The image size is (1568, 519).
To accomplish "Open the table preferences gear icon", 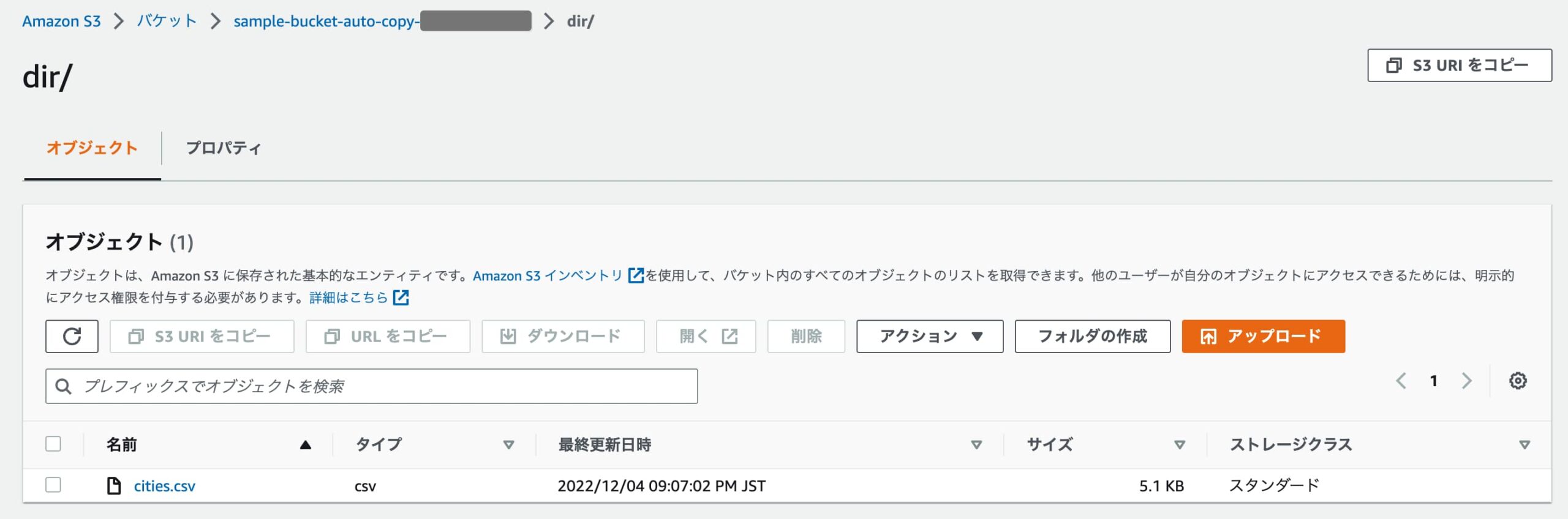I will coord(1518,381).
